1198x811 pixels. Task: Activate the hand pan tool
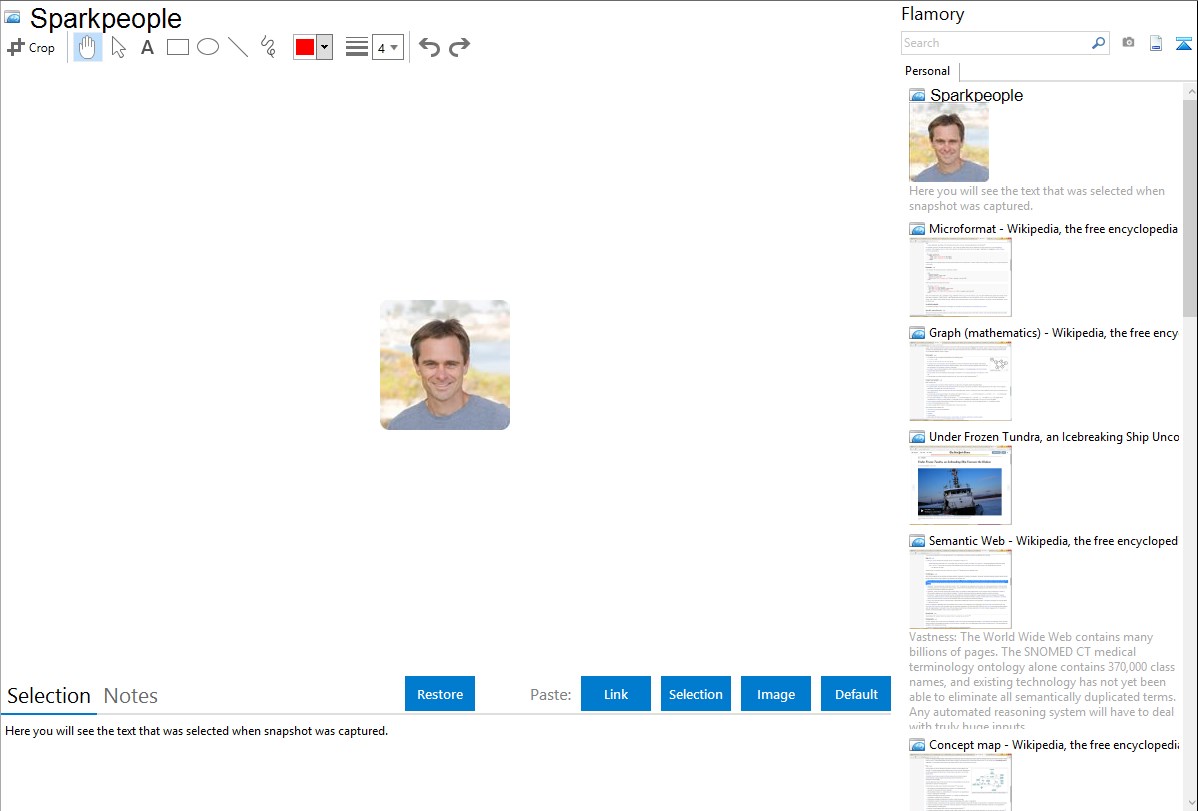[x=87, y=47]
